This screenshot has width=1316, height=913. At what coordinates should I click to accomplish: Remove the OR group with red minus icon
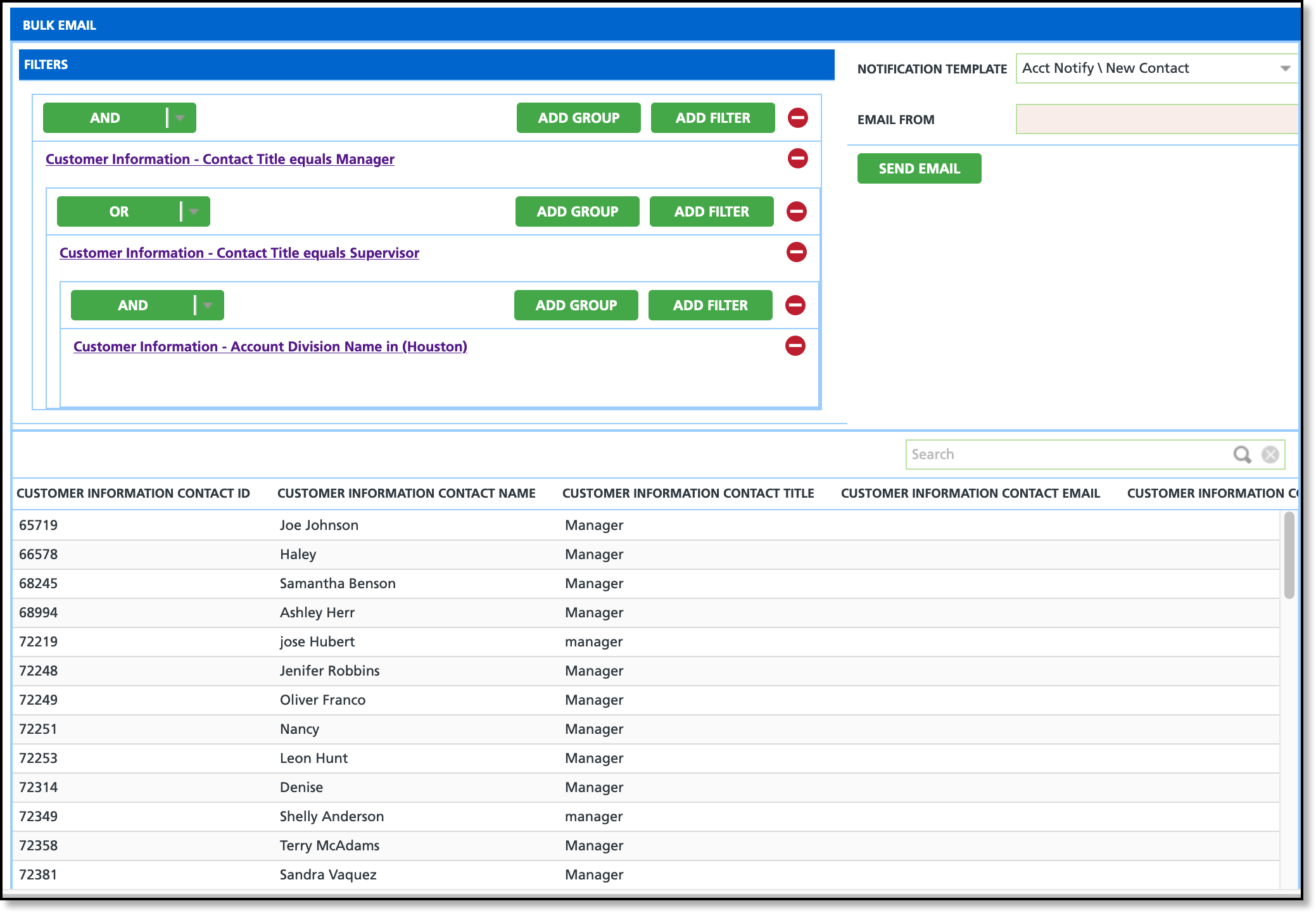tap(796, 211)
